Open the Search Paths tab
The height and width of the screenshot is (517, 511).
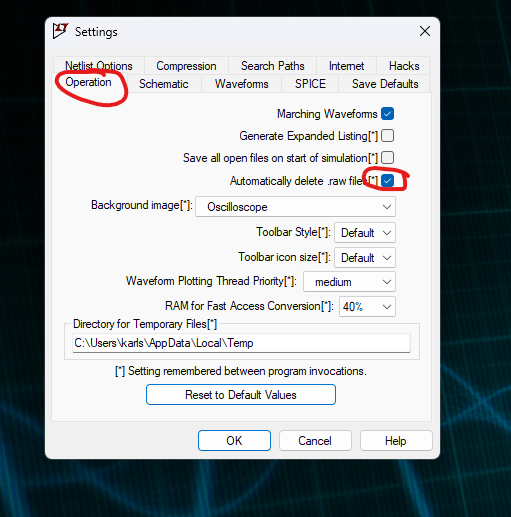[x=273, y=66]
